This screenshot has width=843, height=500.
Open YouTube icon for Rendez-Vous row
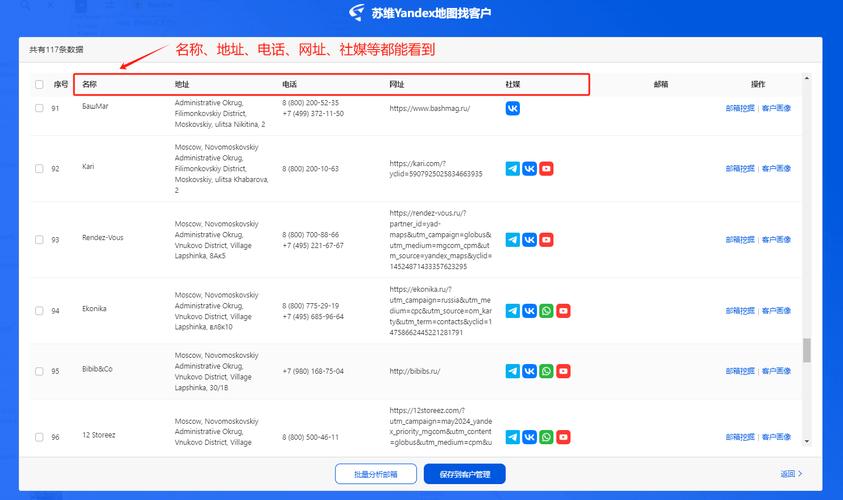[x=546, y=240]
